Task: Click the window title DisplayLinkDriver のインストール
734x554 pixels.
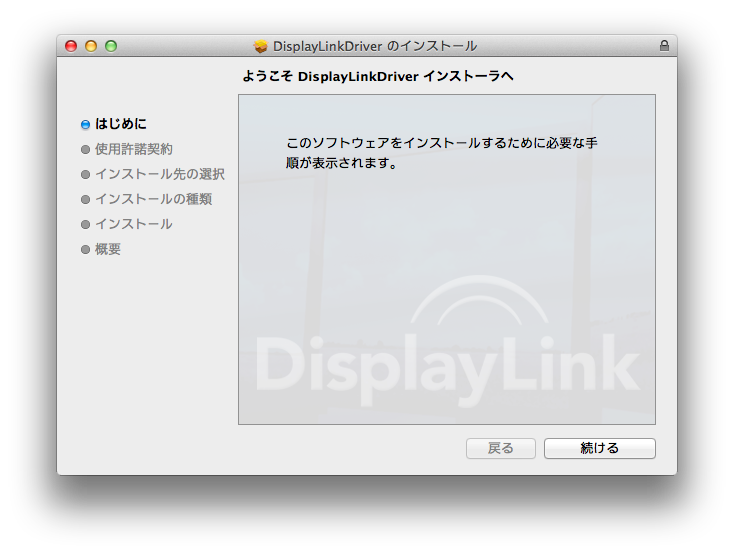Action: [x=375, y=46]
